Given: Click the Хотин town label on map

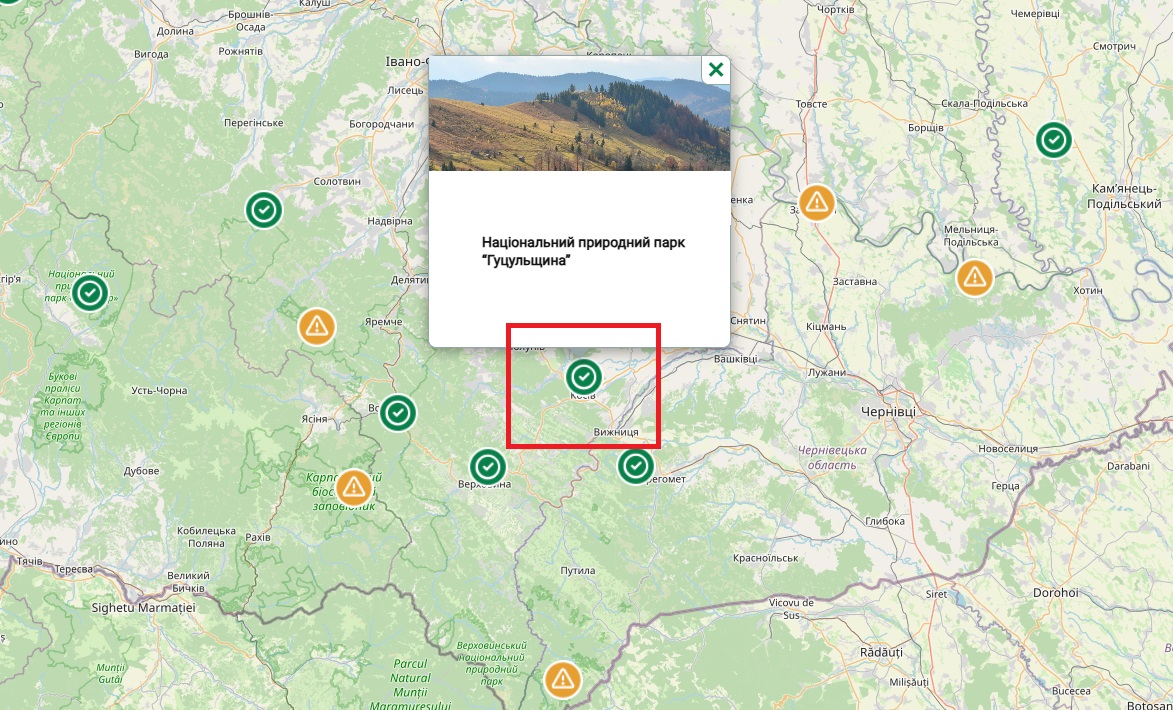Looking at the screenshot, I should pos(1087,290).
